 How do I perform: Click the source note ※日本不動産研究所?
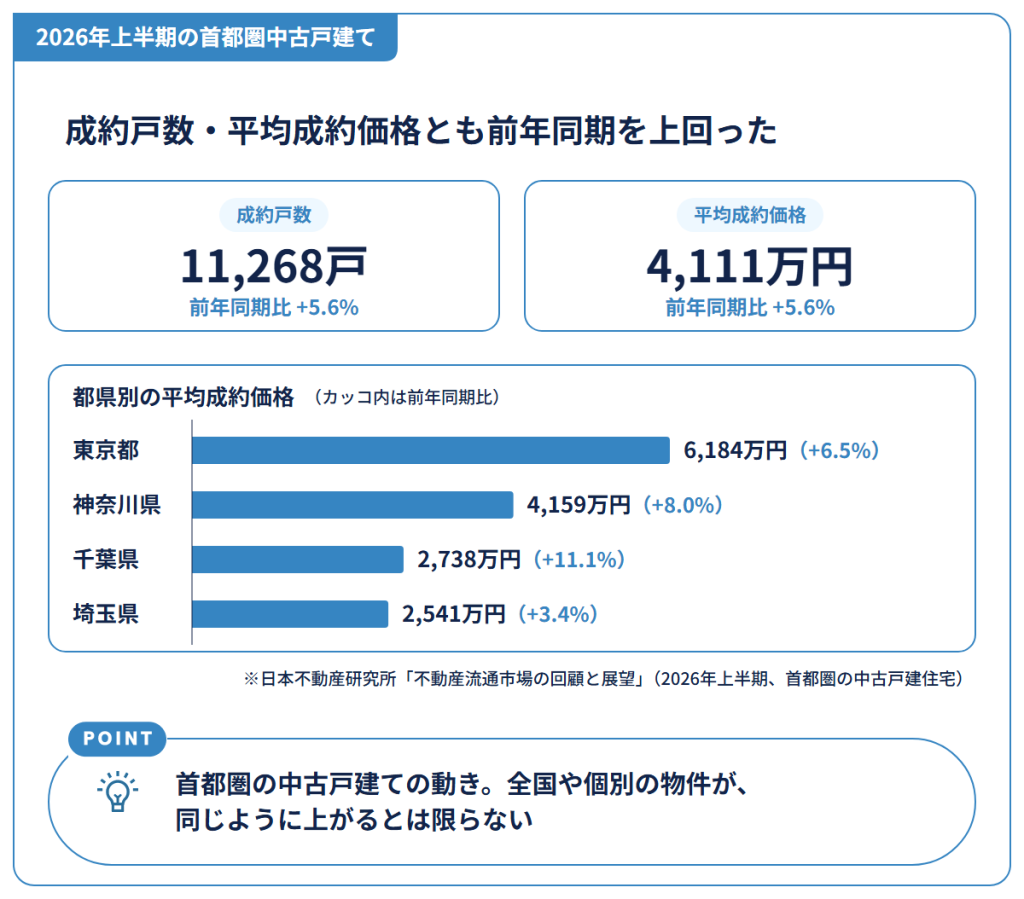pos(604,679)
